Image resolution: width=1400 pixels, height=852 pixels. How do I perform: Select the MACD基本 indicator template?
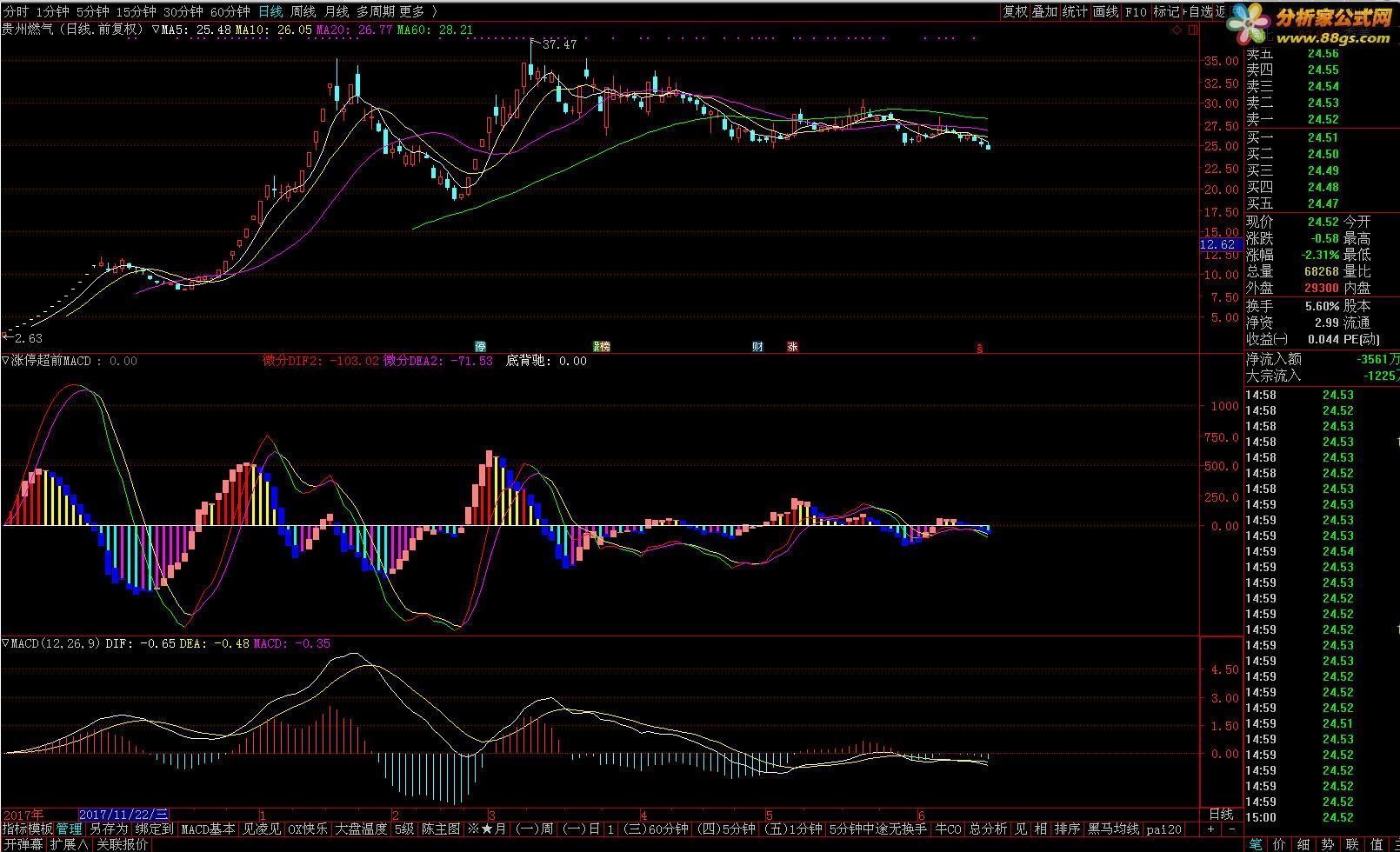[x=209, y=829]
